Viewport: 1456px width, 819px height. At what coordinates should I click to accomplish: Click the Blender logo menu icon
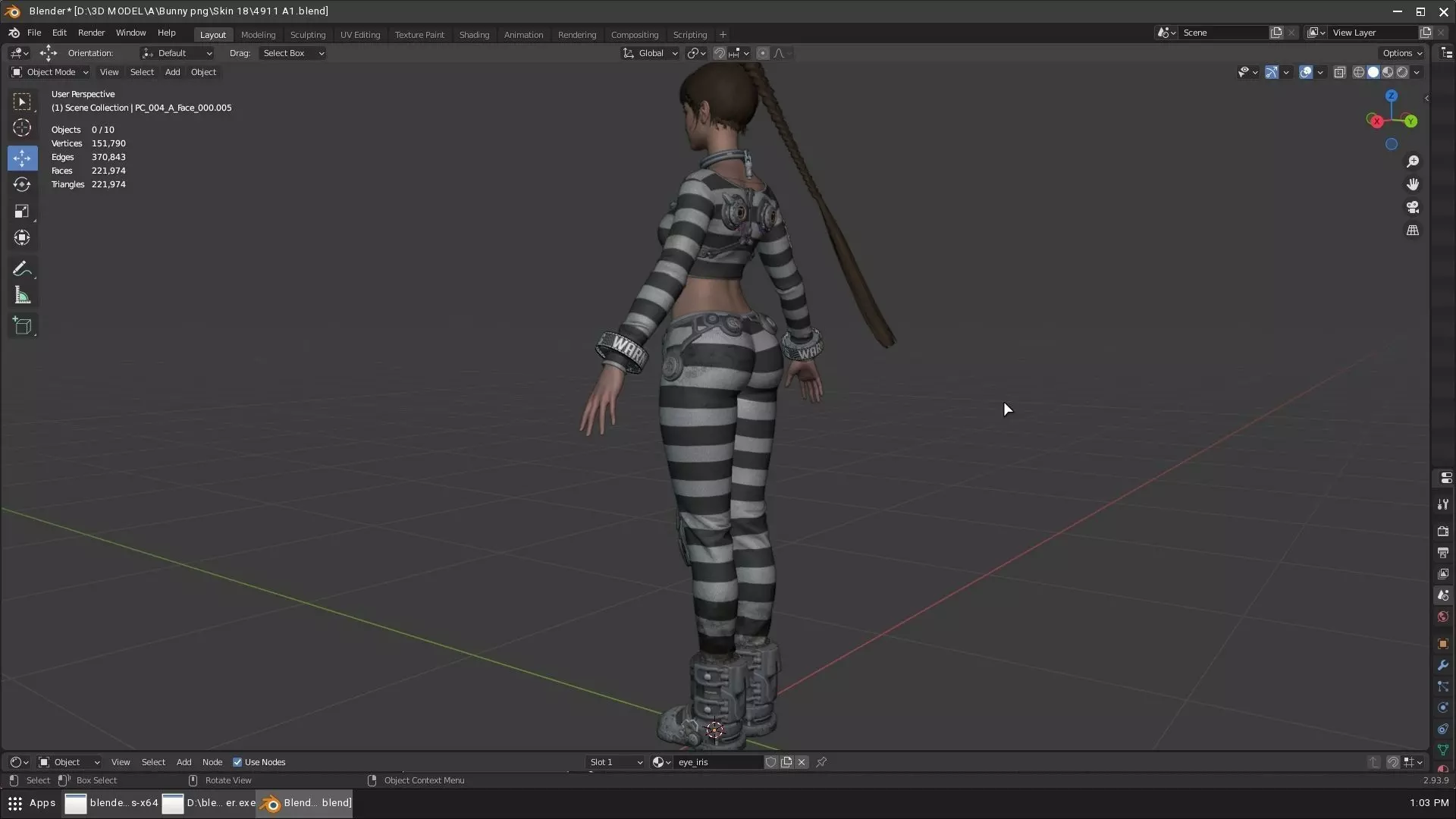(x=14, y=33)
